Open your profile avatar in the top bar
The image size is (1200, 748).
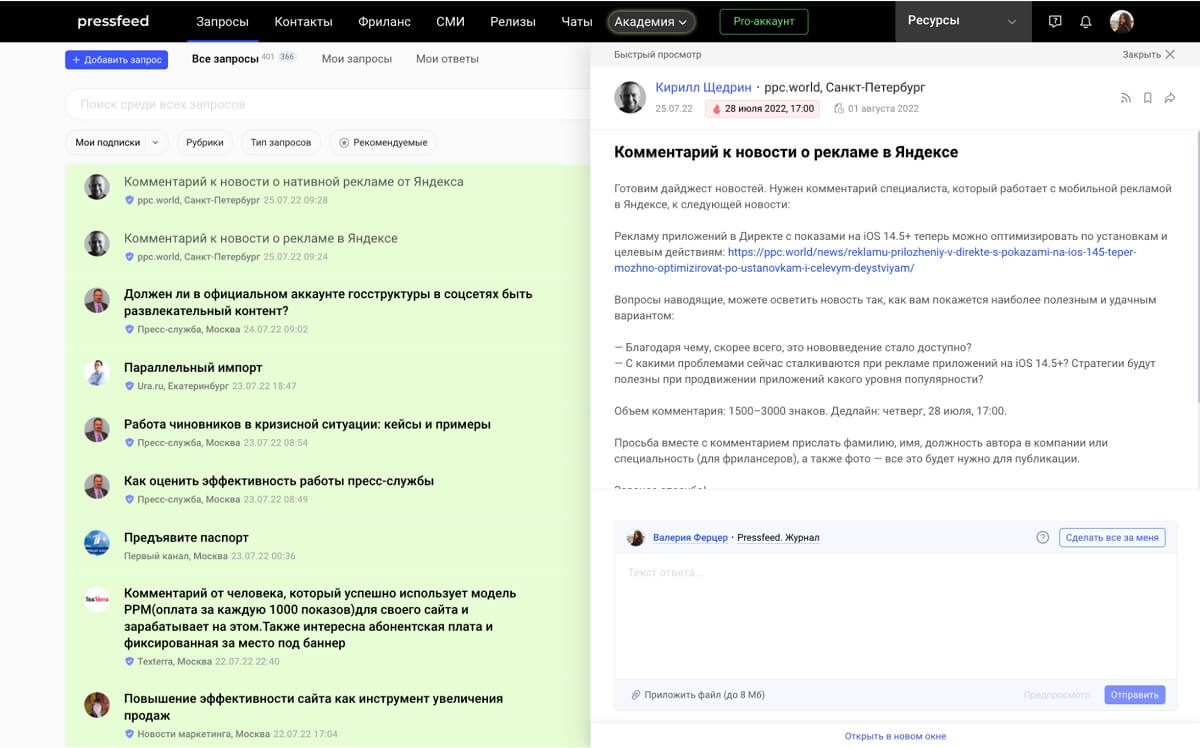pyautogui.click(x=1122, y=21)
